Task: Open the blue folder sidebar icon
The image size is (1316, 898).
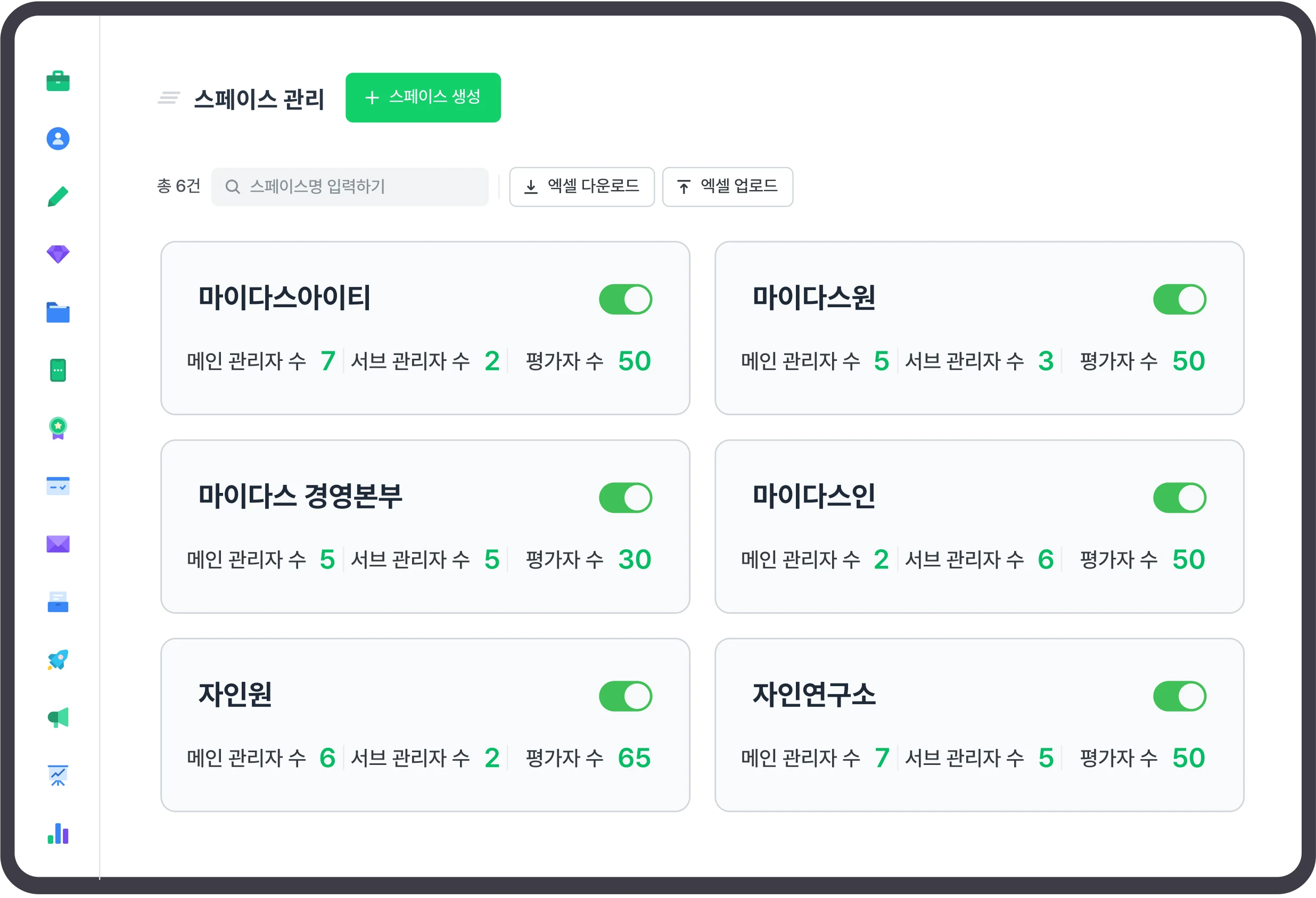Action: [x=57, y=312]
